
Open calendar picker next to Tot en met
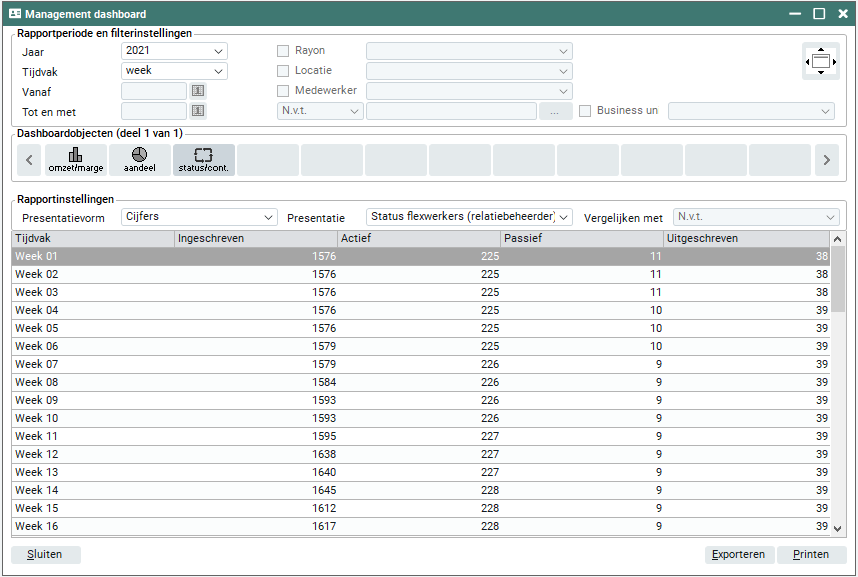pos(198,111)
